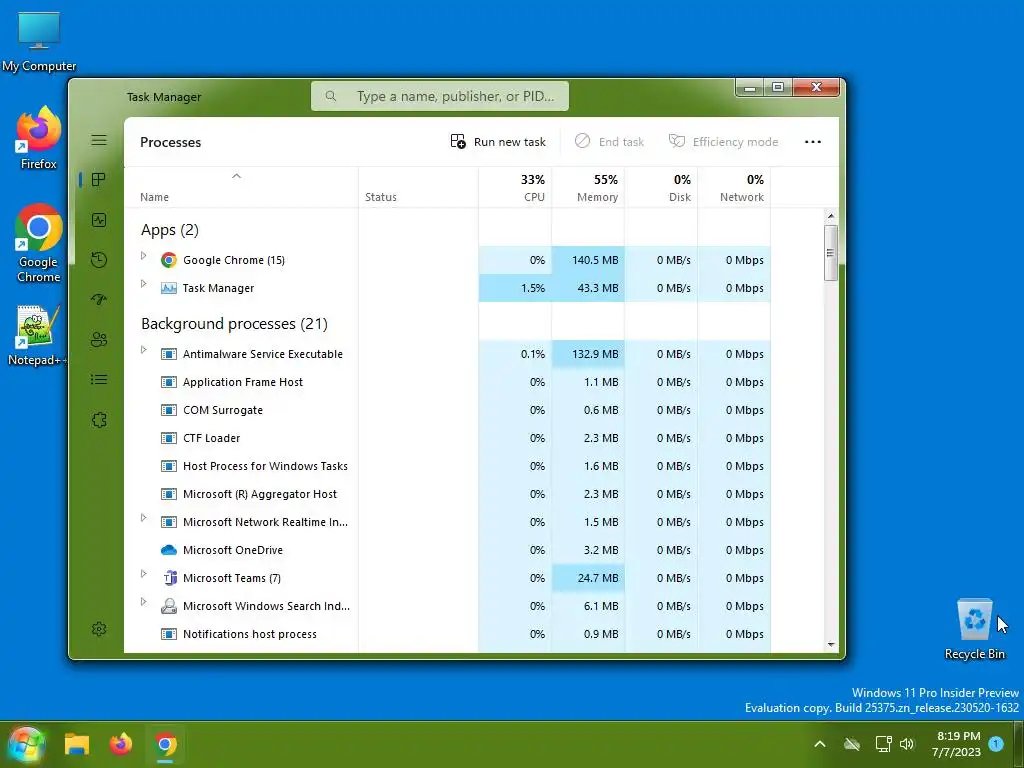
Task: Expand Microsoft Windows Search Ind... row
Action: (x=144, y=602)
